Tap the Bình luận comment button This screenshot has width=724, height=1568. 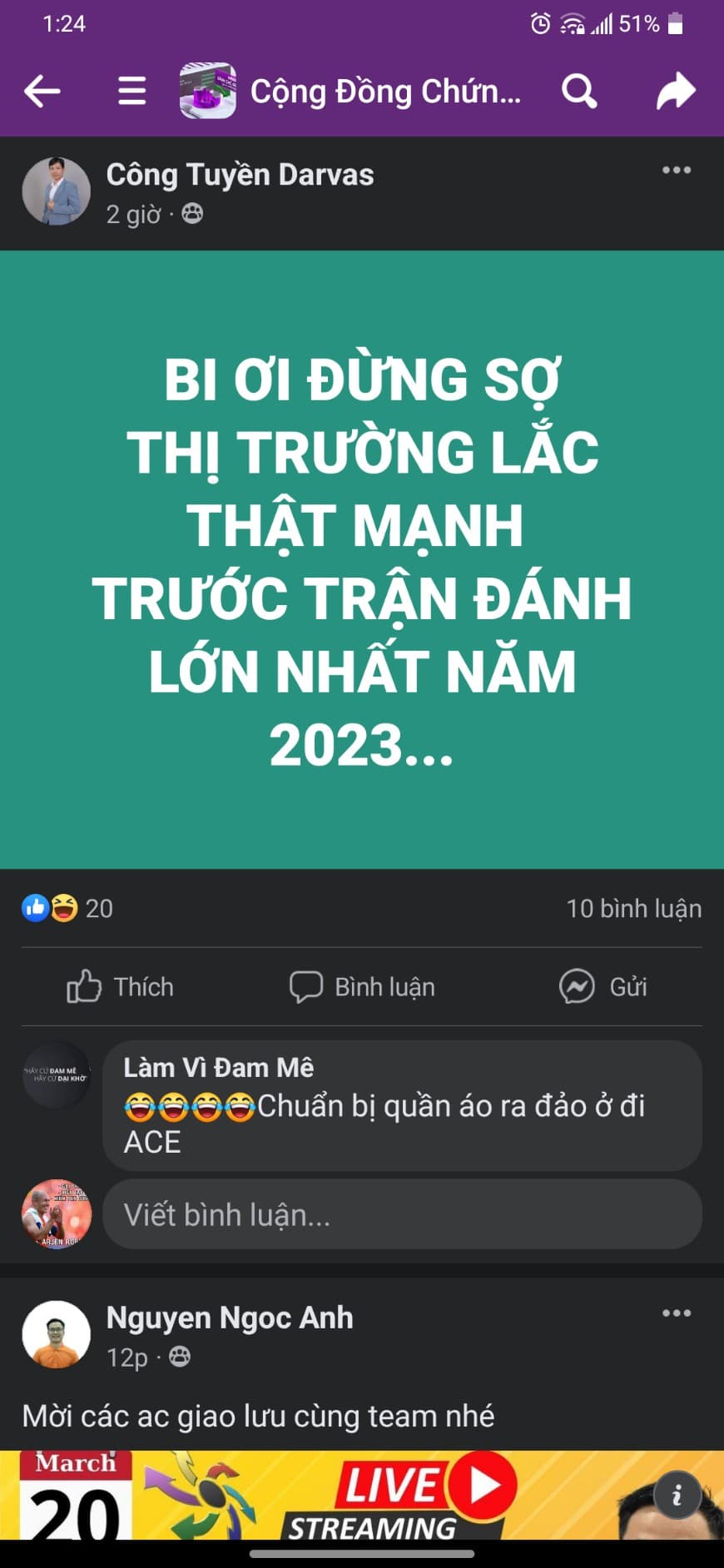tap(362, 986)
